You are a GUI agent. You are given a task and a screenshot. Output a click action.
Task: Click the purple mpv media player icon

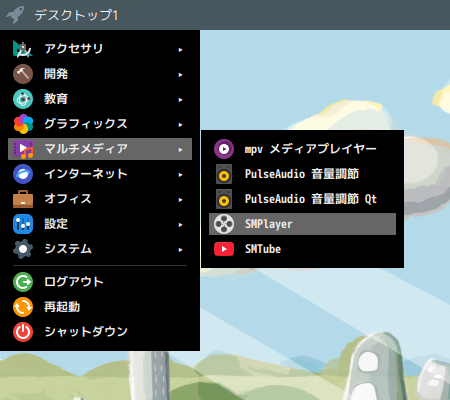[x=224, y=149]
